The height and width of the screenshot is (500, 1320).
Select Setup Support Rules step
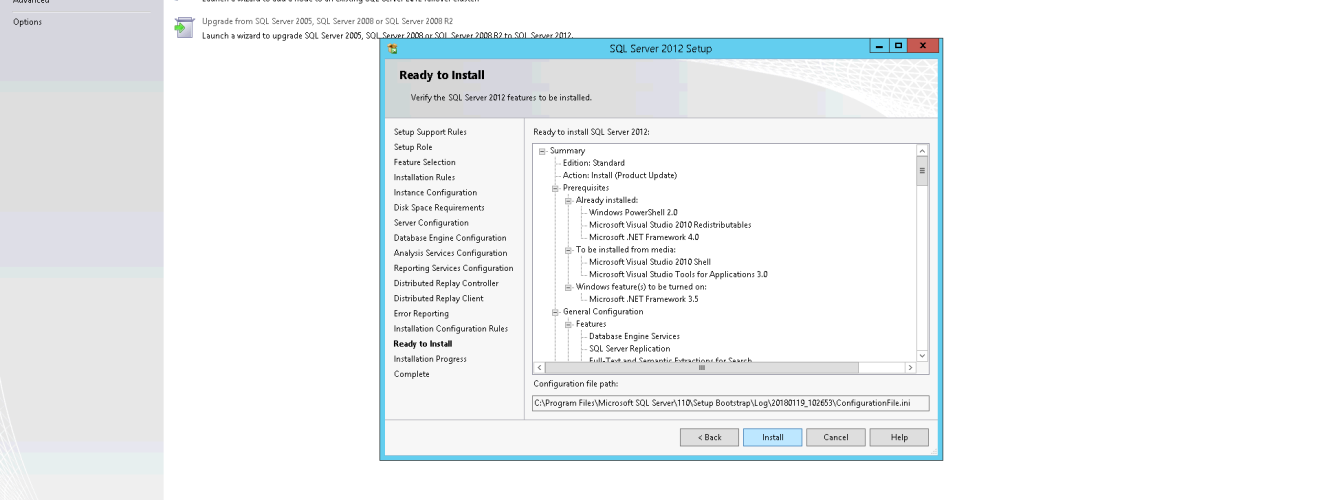(429, 132)
